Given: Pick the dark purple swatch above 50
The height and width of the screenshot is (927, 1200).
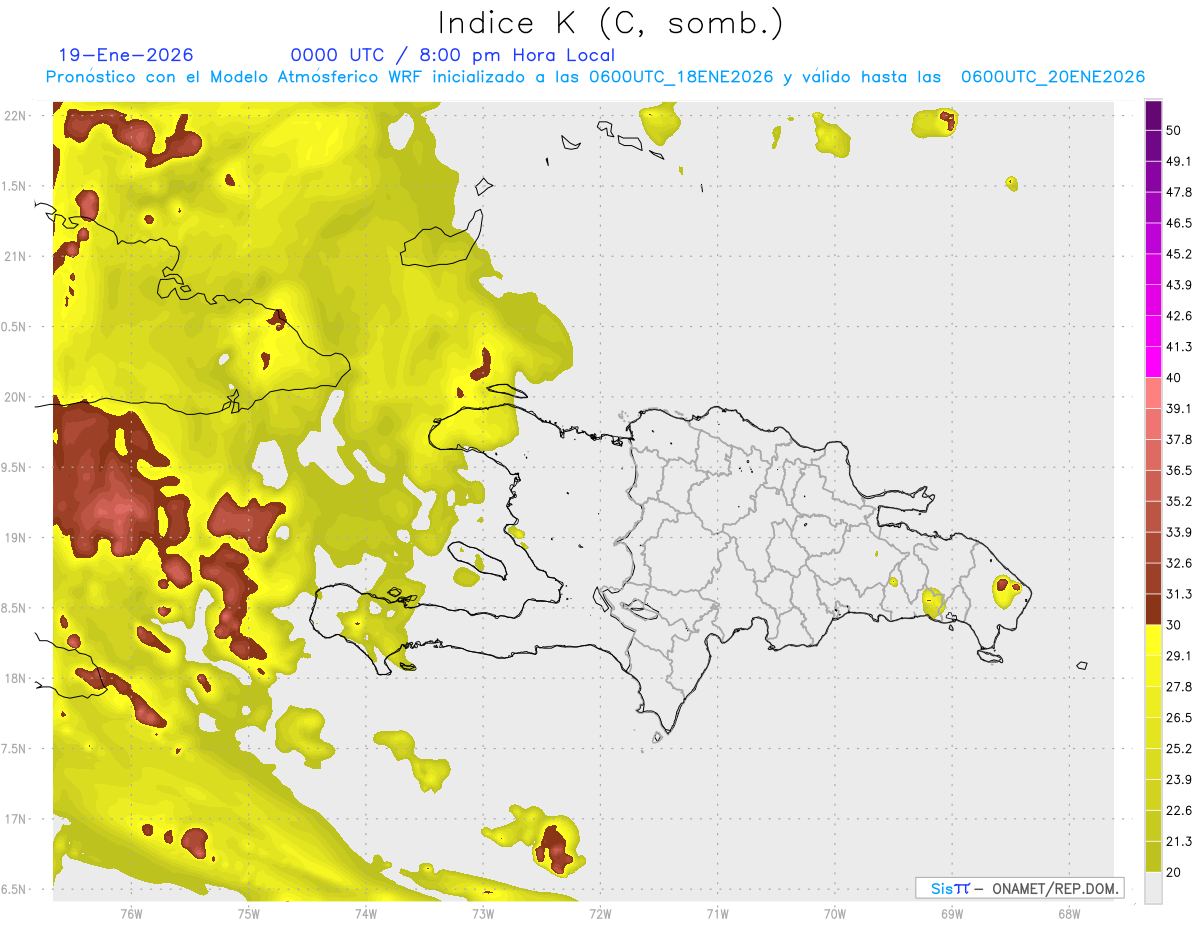Looking at the screenshot, I should pyautogui.click(x=1153, y=115).
